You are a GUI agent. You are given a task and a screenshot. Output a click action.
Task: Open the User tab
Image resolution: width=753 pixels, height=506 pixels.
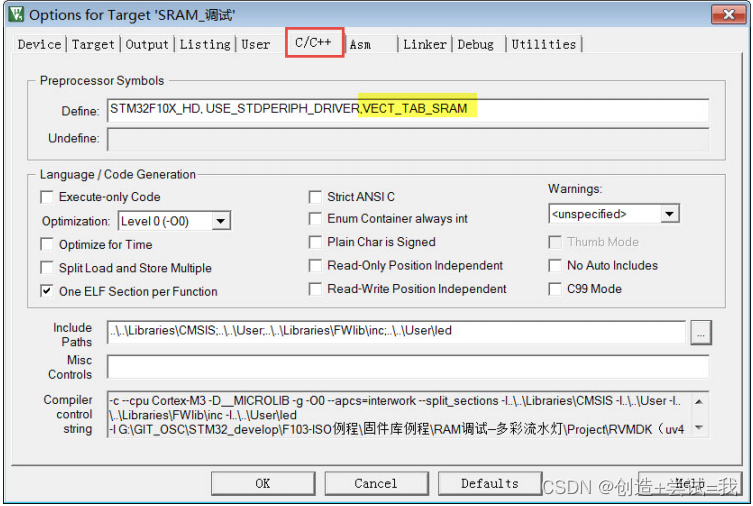pyautogui.click(x=255, y=44)
